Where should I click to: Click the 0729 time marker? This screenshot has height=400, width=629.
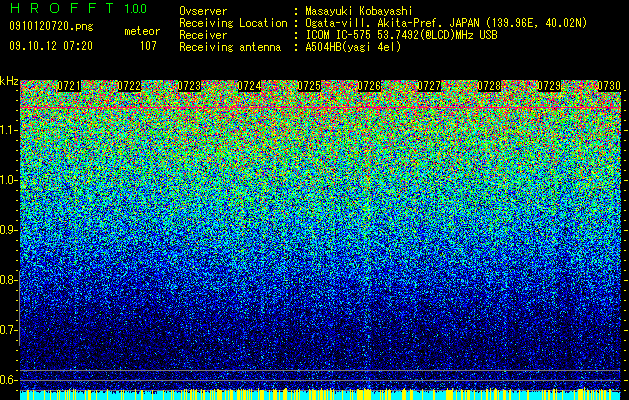pos(549,86)
